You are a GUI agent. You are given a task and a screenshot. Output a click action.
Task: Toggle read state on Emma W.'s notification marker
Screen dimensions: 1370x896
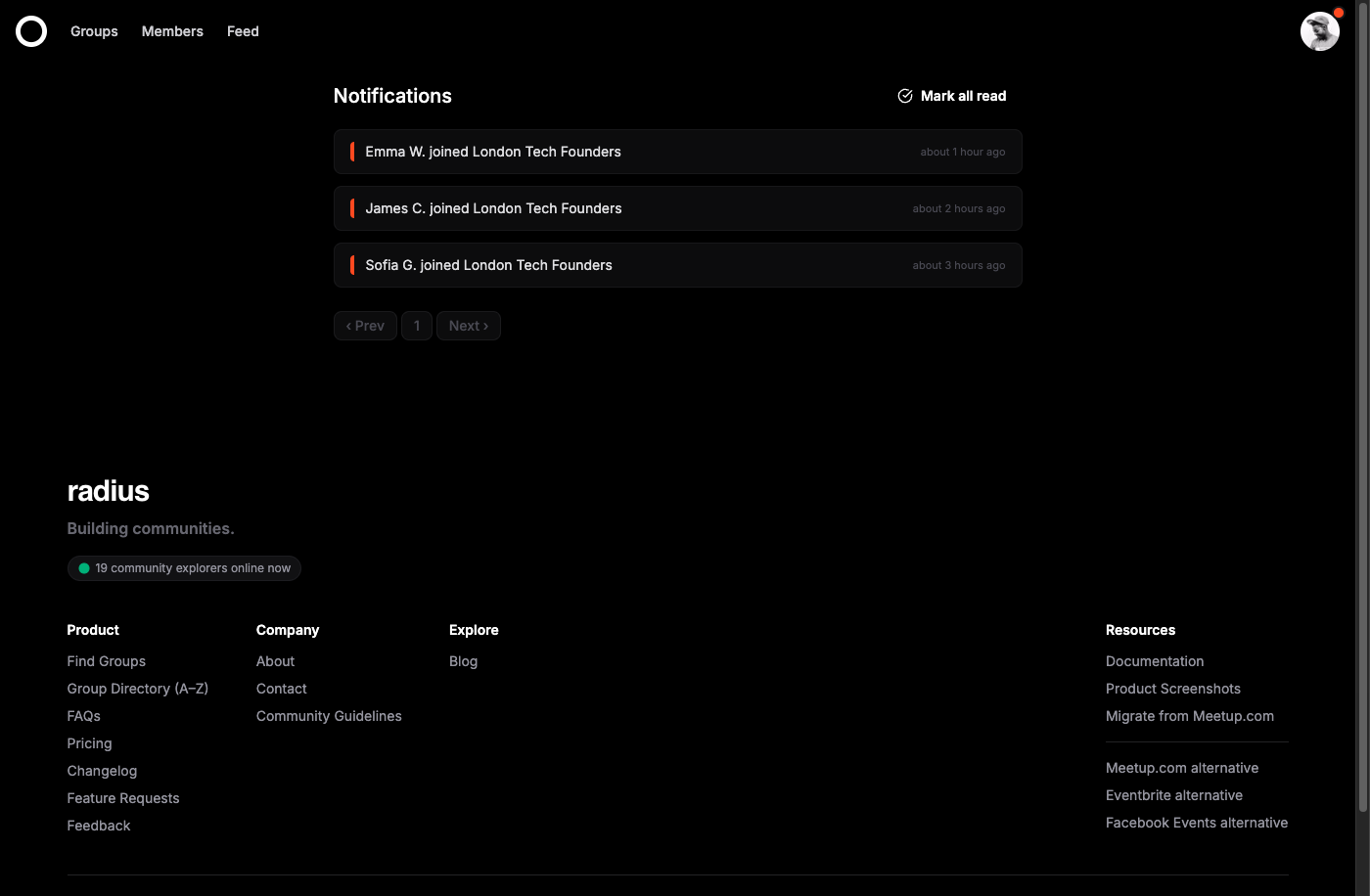(352, 152)
